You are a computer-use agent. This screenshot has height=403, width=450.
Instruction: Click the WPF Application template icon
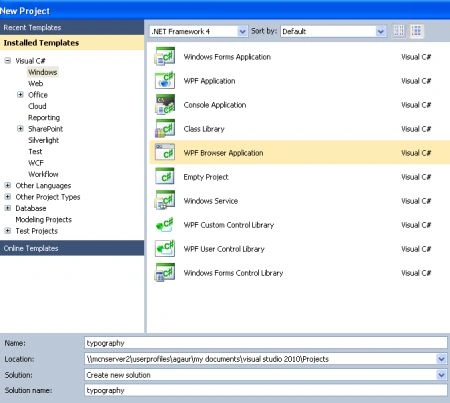[x=165, y=81]
